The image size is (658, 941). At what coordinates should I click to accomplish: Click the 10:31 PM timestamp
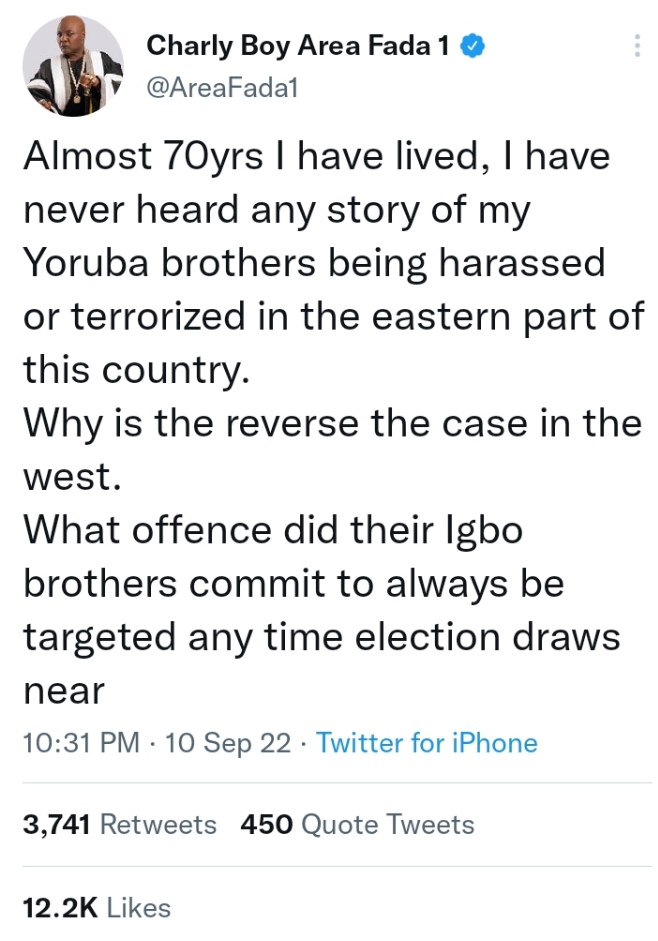tap(82, 743)
